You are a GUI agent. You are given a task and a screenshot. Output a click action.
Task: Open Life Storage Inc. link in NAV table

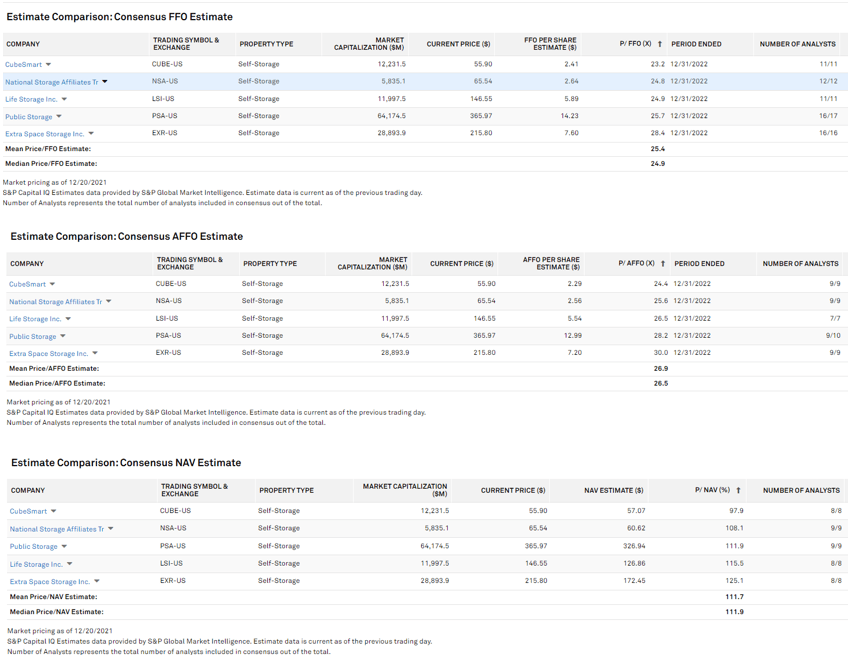click(x=36, y=564)
